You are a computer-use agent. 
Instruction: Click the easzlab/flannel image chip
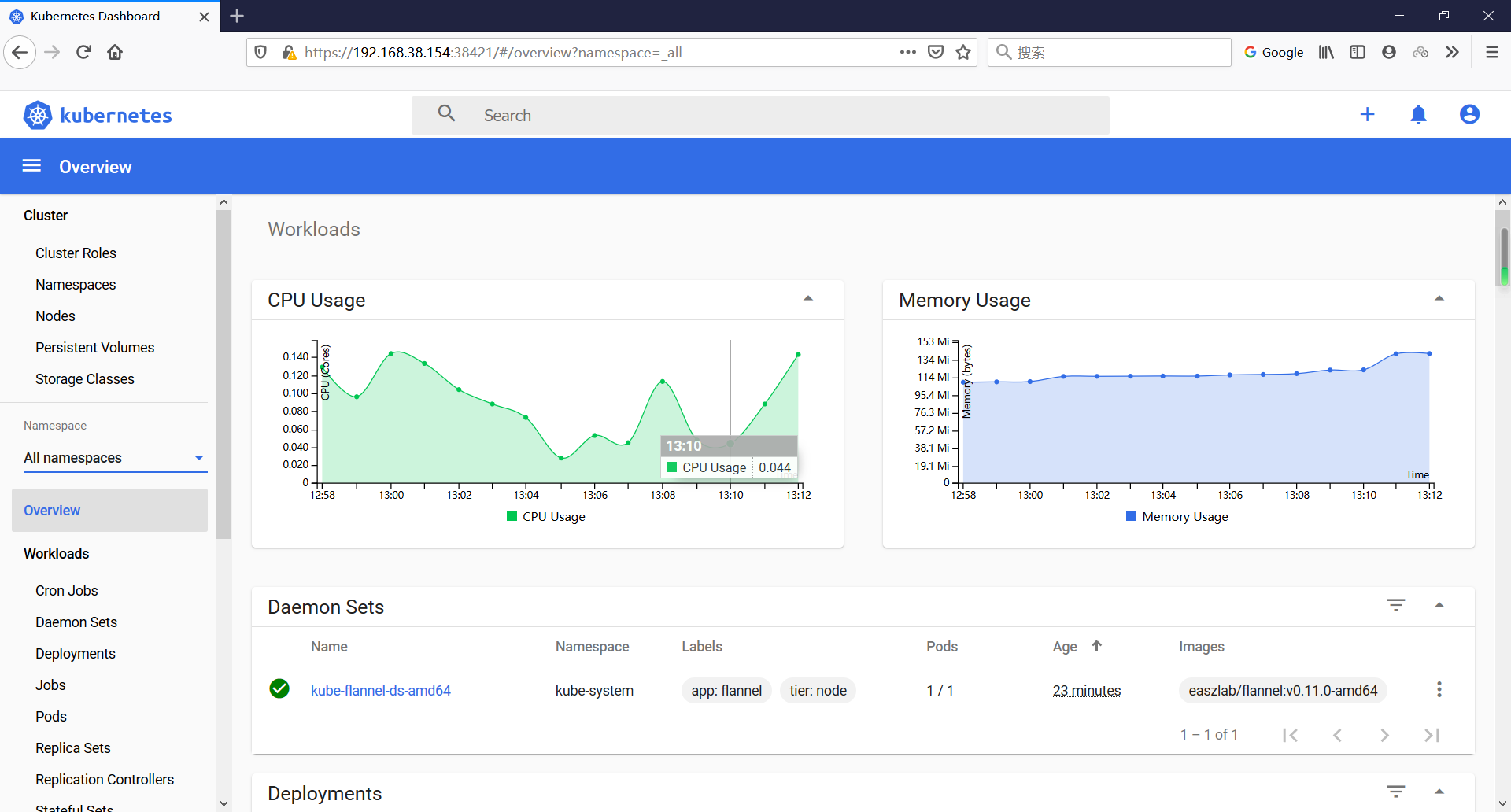click(x=1283, y=691)
